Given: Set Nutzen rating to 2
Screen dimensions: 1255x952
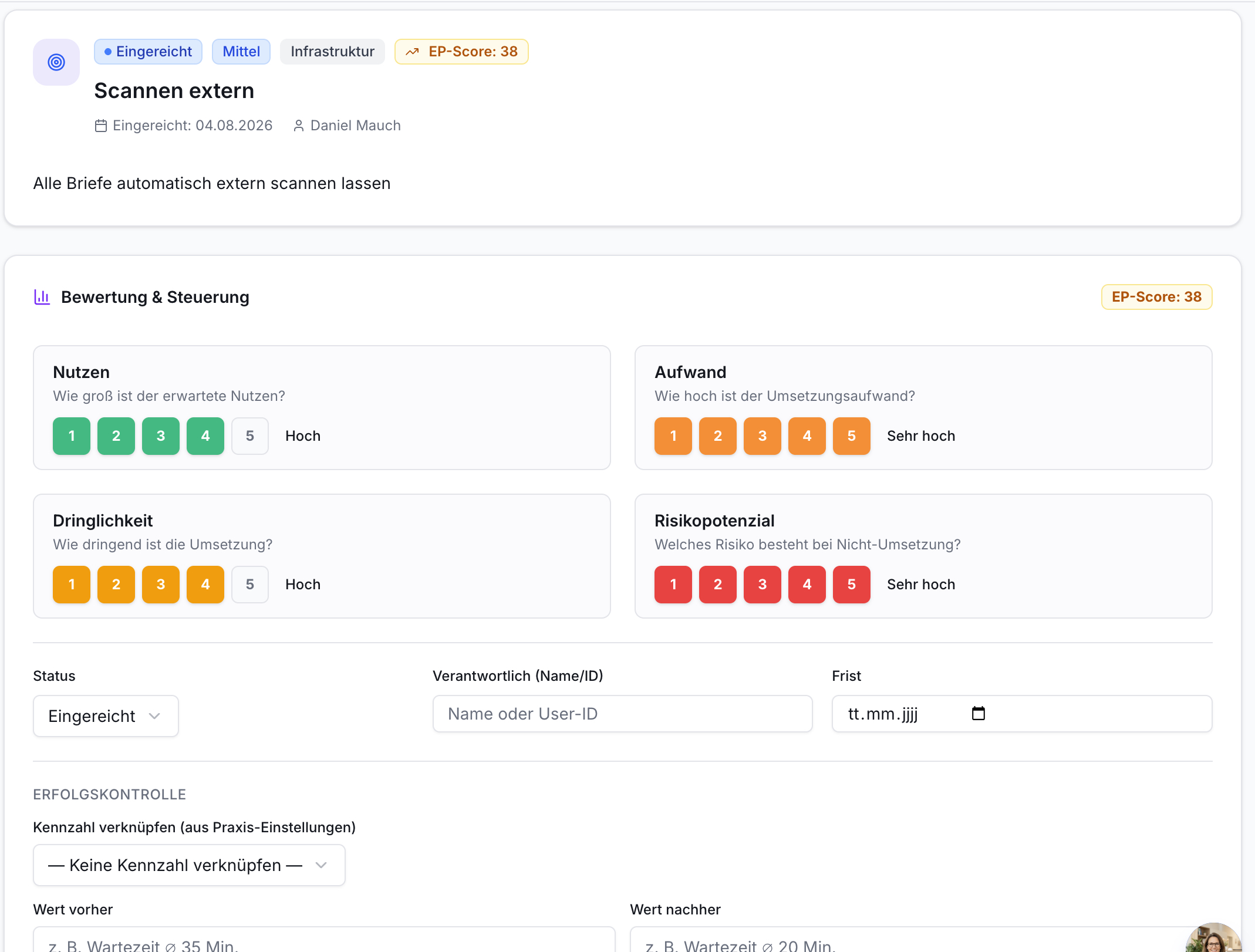Looking at the screenshot, I should [x=116, y=436].
